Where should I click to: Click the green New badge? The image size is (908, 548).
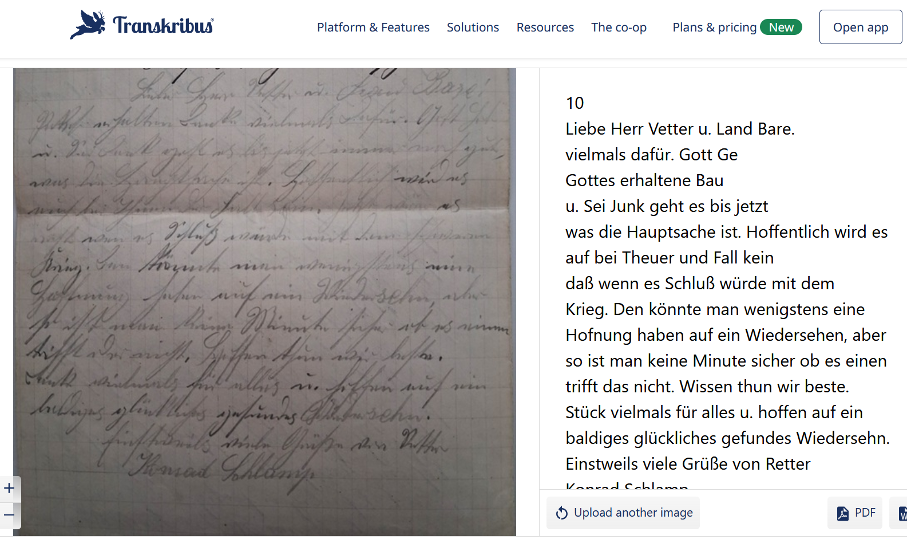coord(781,27)
